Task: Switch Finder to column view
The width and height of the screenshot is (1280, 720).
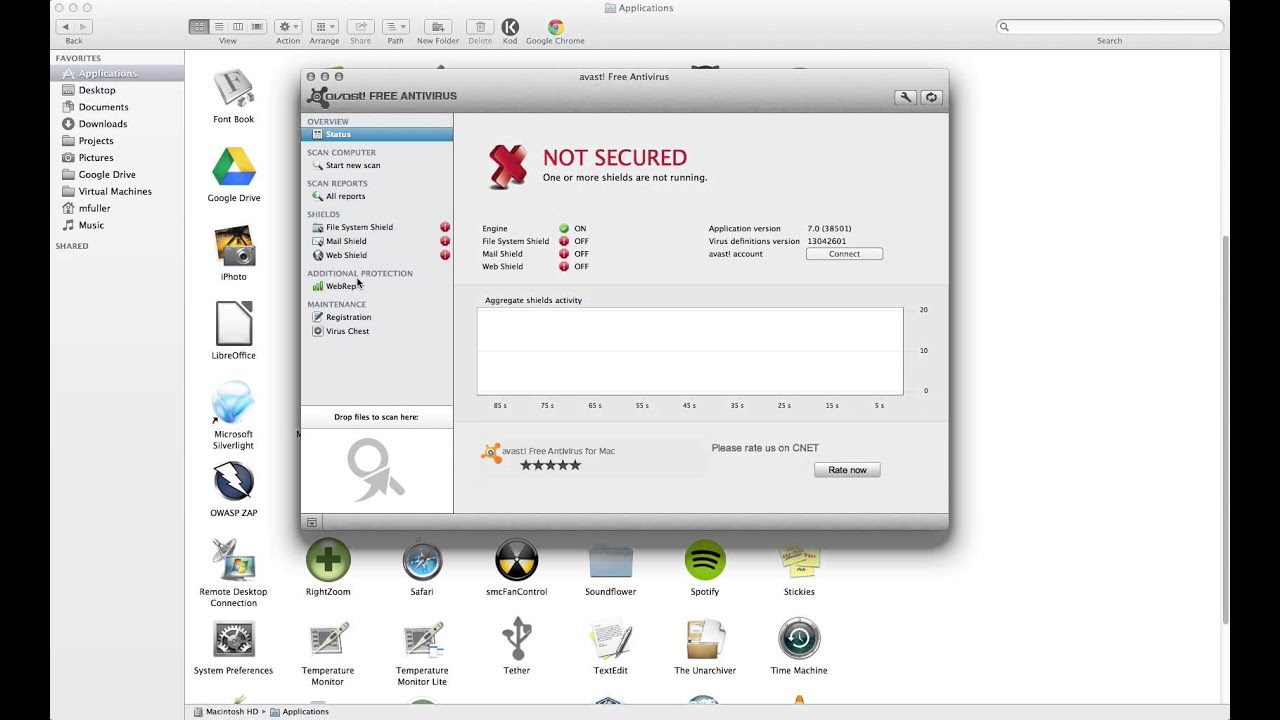Action: (x=237, y=27)
